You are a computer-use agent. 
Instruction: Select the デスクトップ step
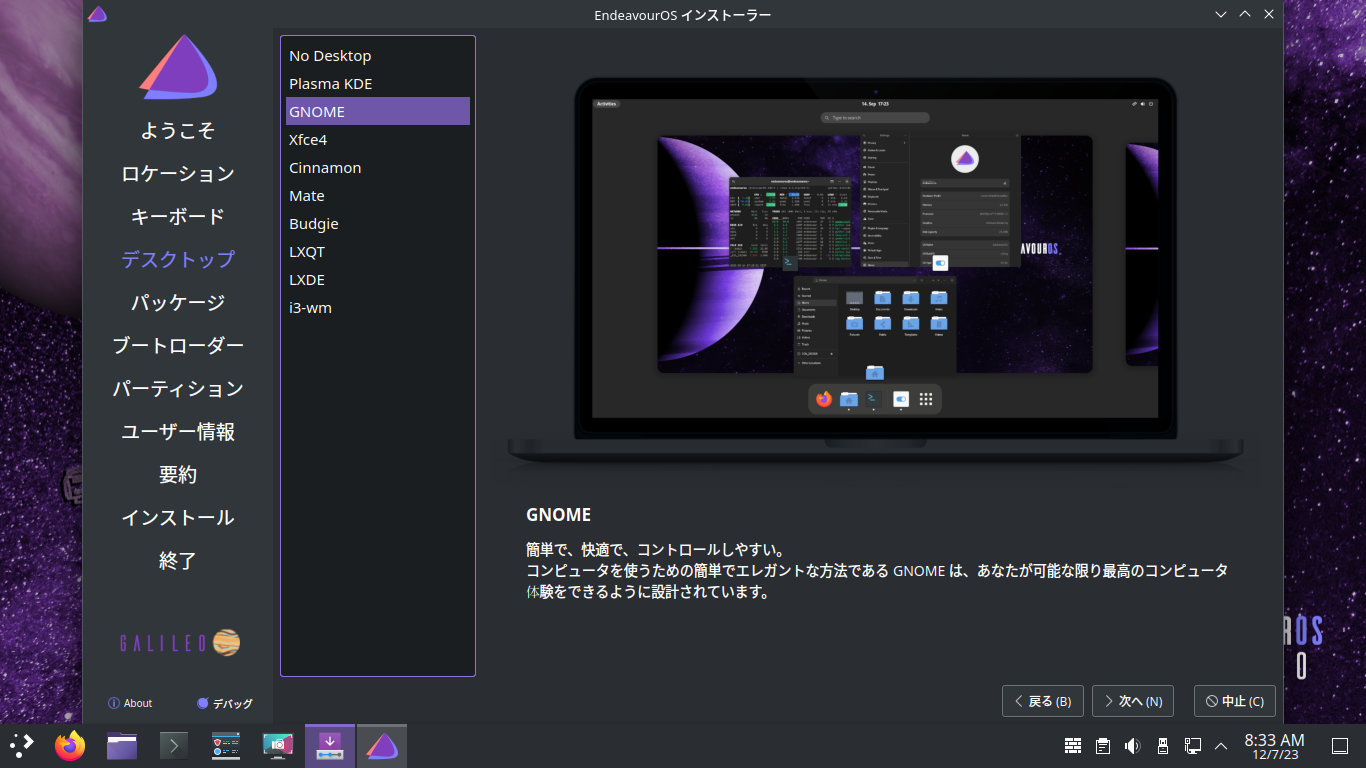tap(178, 260)
